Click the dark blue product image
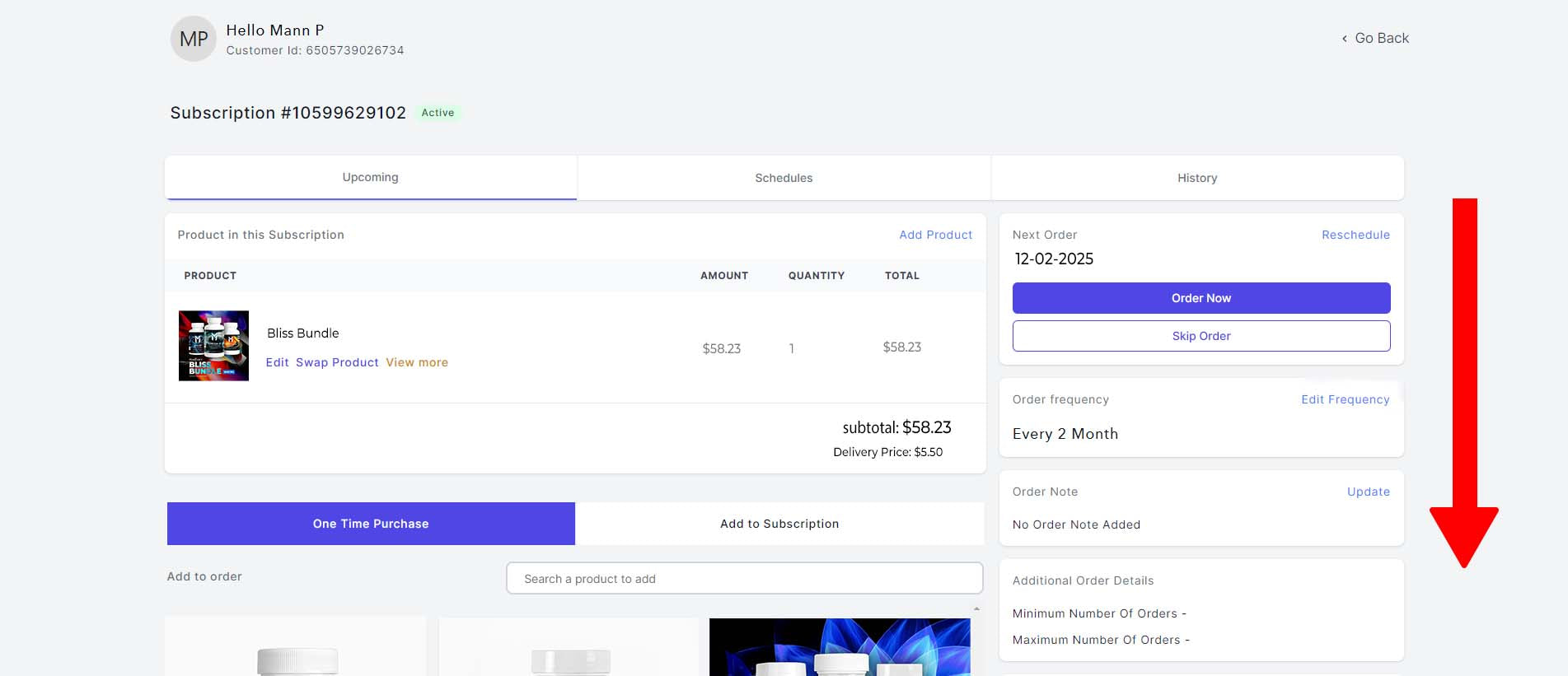Viewport: 1568px width, 676px height. [839, 647]
